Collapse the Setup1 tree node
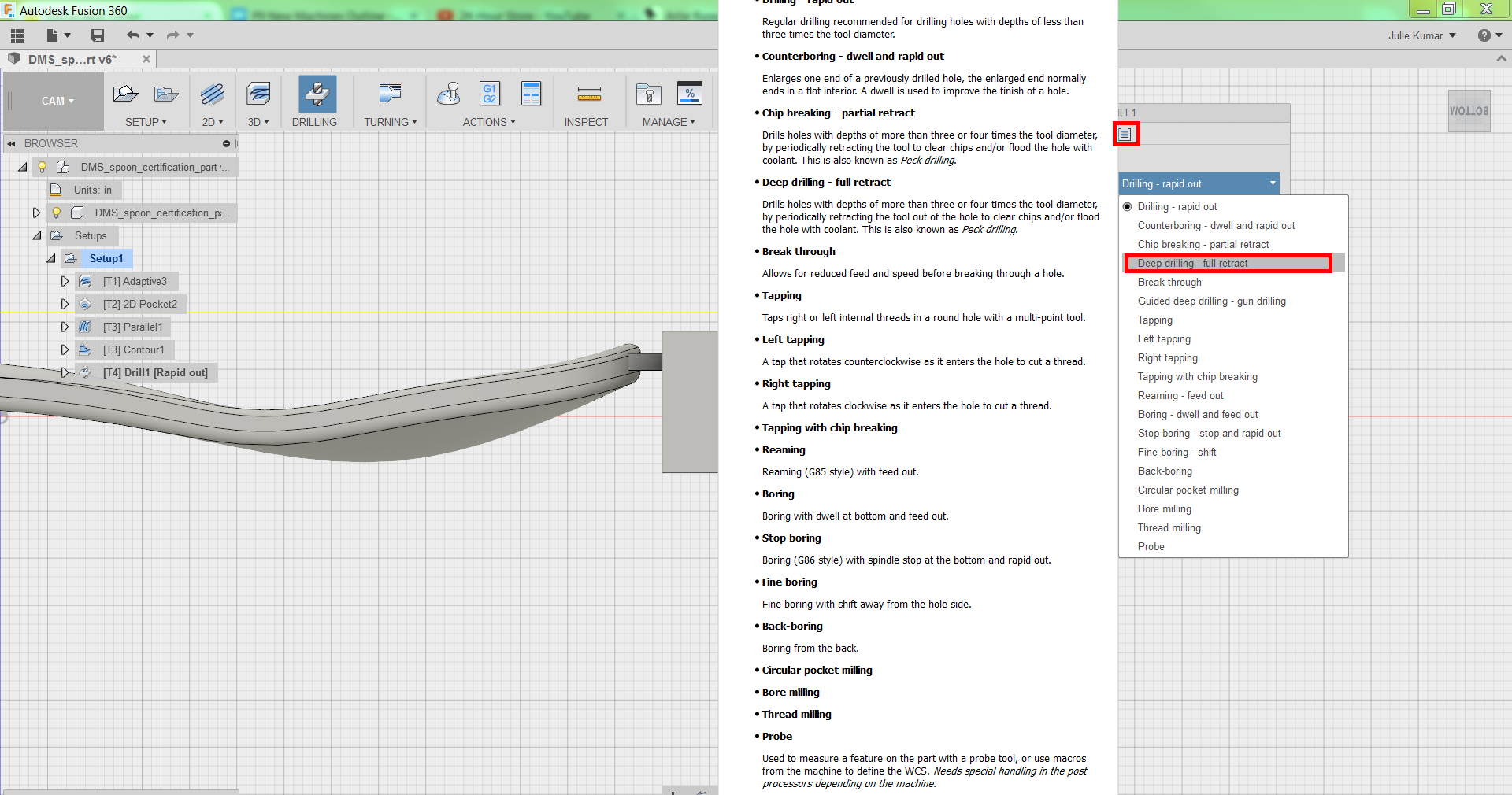The width and height of the screenshot is (1512, 795). [x=50, y=259]
